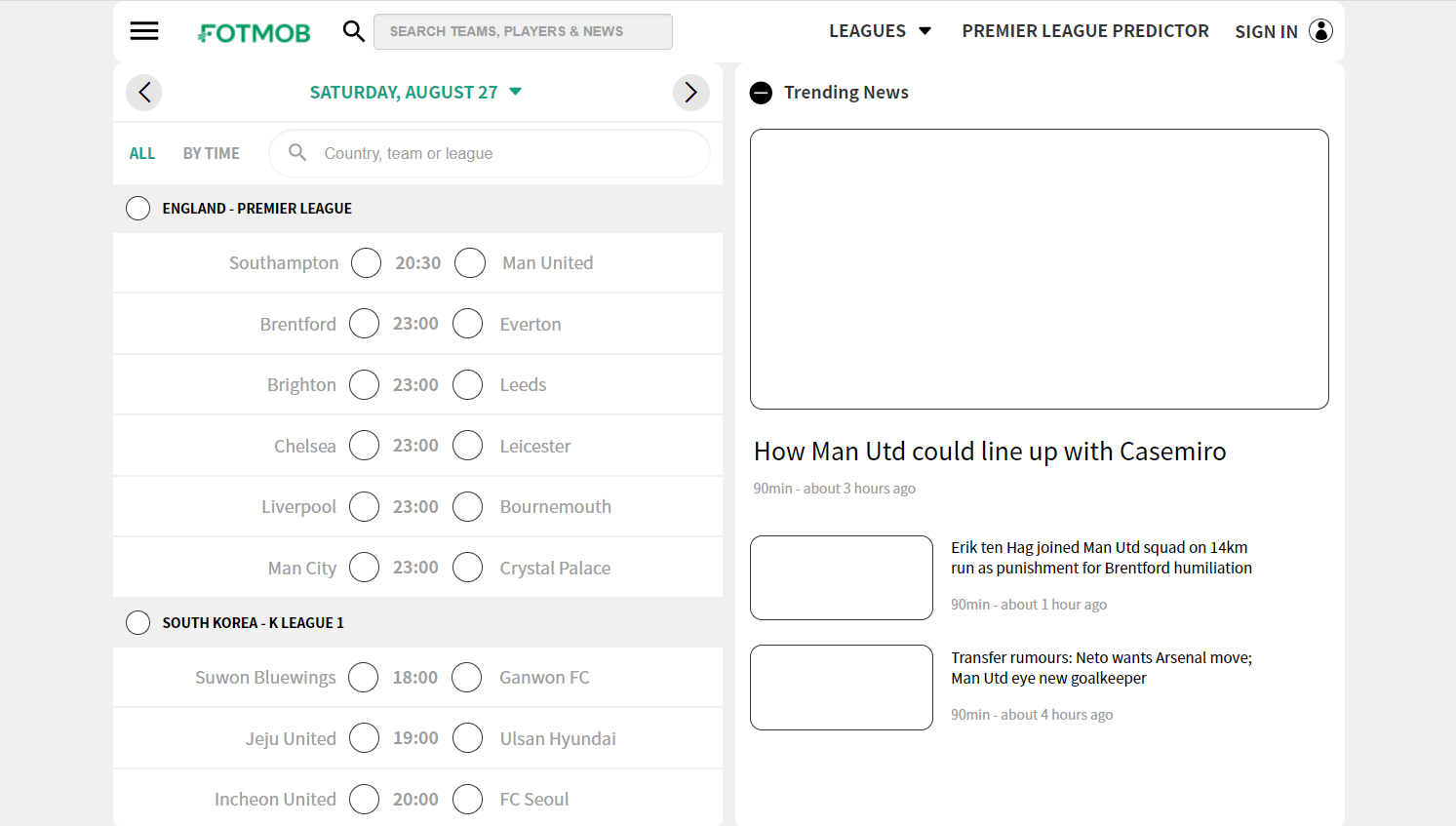The height and width of the screenshot is (826, 1456).
Task: Click Sign In
Action: 1266,32
